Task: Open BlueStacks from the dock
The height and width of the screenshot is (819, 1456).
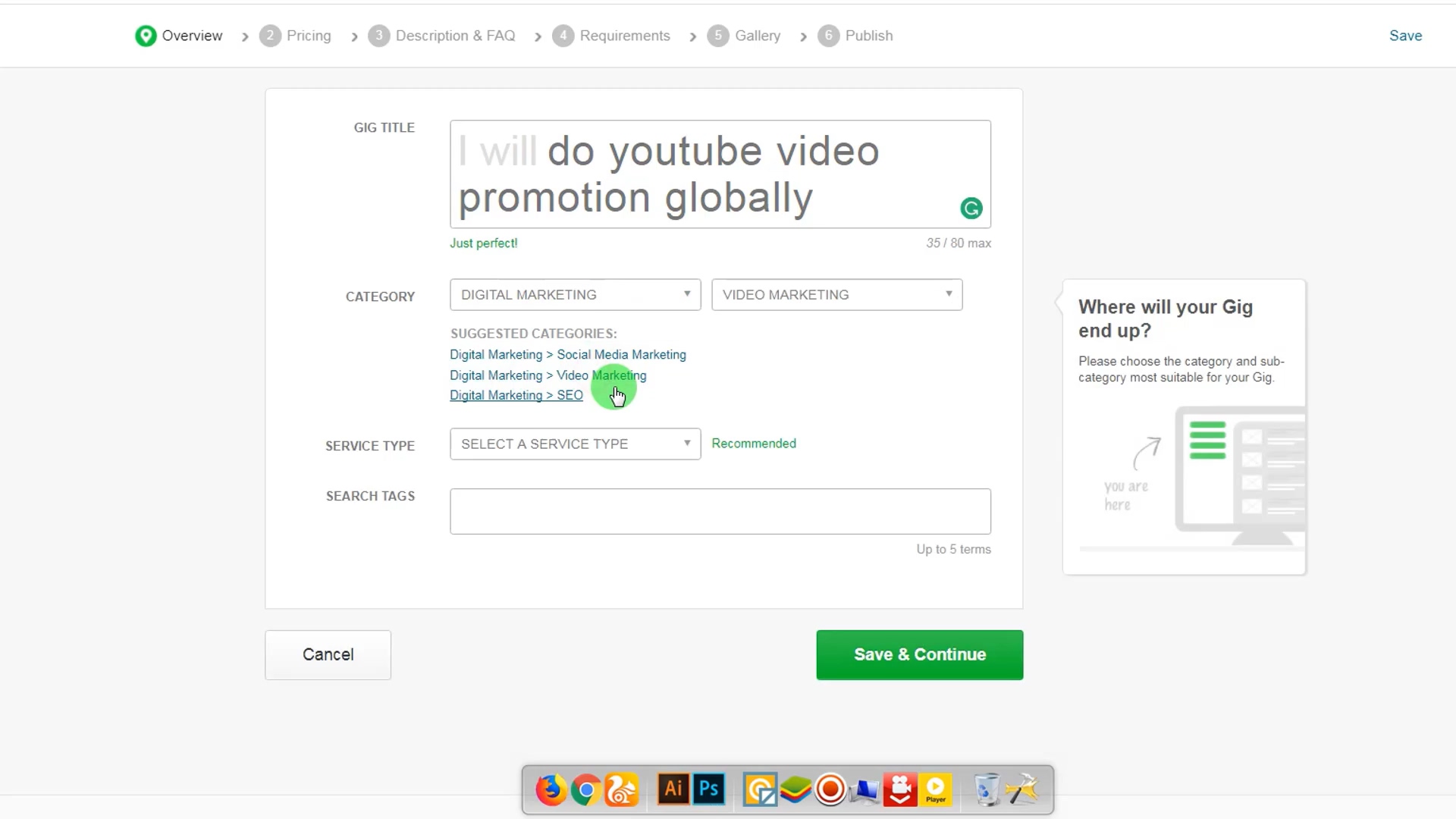Action: pyautogui.click(x=795, y=789)
